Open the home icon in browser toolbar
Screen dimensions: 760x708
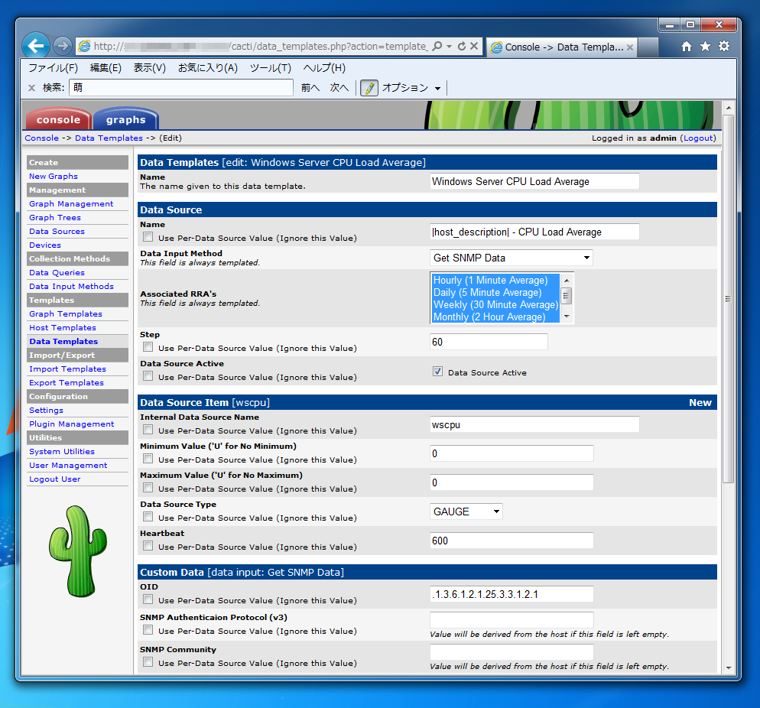[x=686, y=47]
